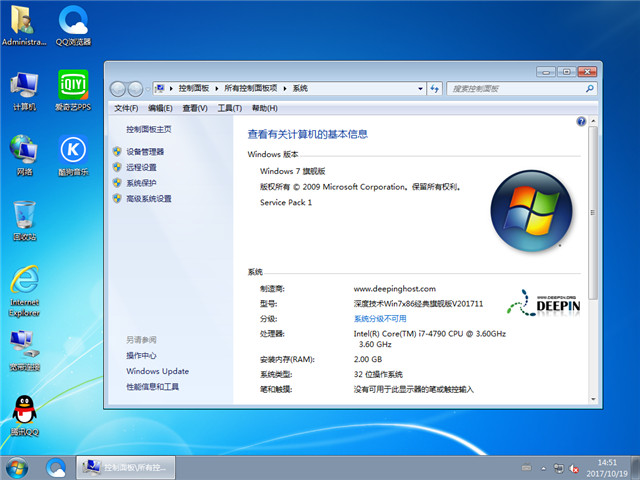Click the DEEPIN OEM logo

pyautogui.click(x=544, y=303)
